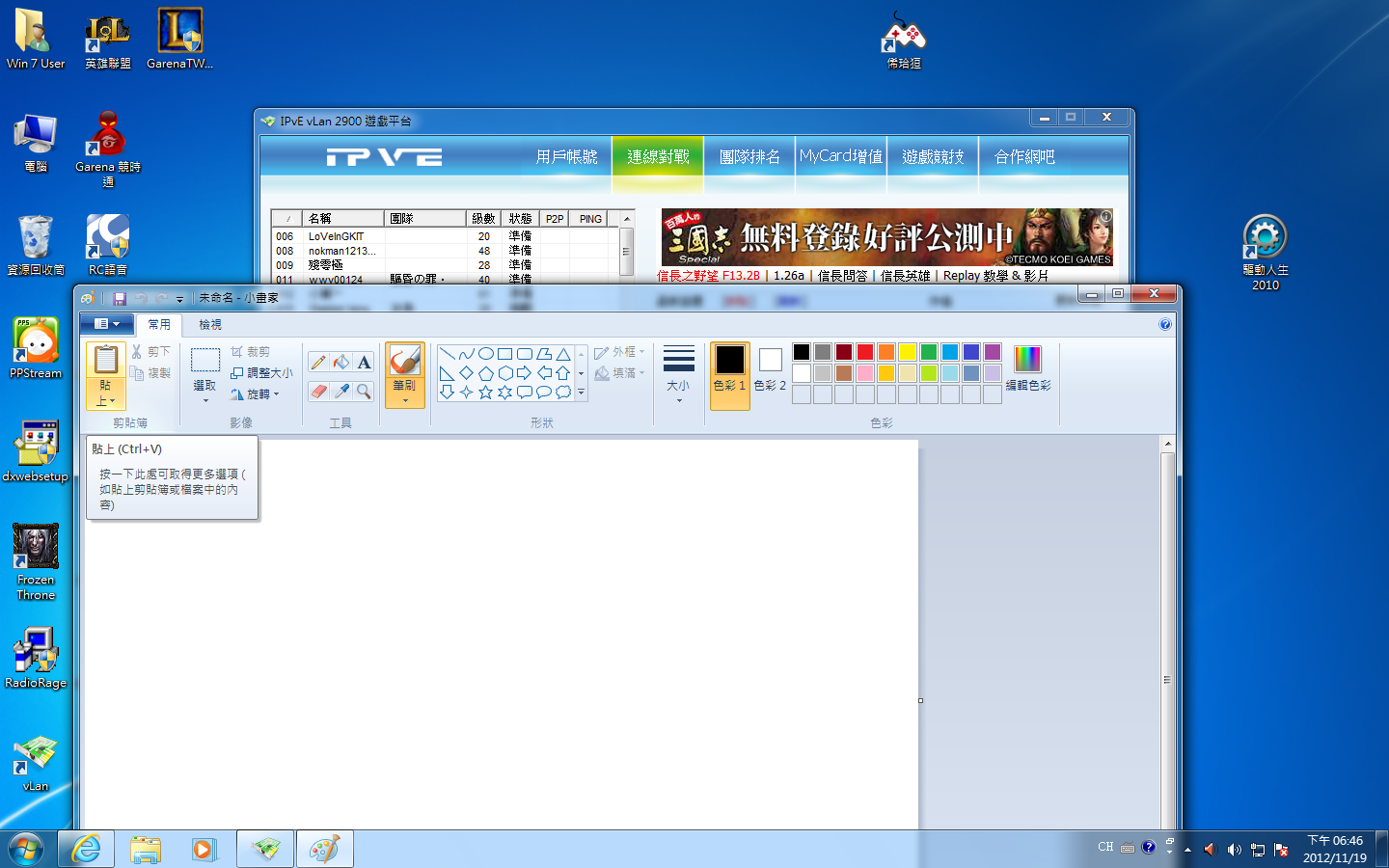Select the Five-point star shape
1389x868 pixels.
(x=486, y=393)
